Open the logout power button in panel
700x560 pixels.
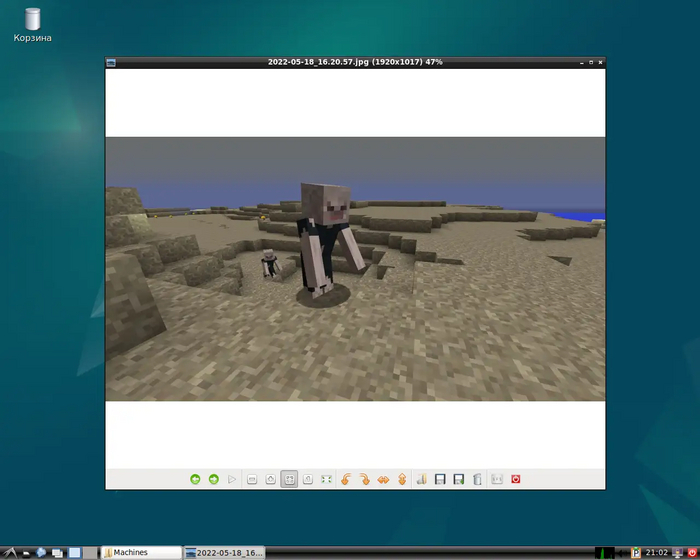[x=692, y=553]
